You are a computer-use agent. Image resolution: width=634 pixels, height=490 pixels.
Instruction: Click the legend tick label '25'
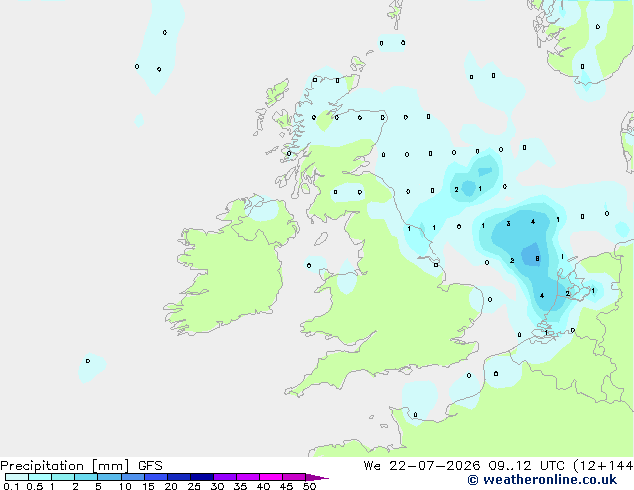point(194,486)
